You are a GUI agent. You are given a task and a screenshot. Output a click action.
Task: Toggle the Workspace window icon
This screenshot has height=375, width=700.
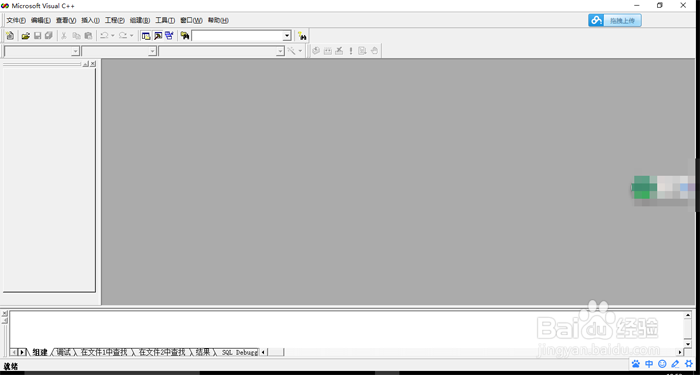(x=146, y=36)
